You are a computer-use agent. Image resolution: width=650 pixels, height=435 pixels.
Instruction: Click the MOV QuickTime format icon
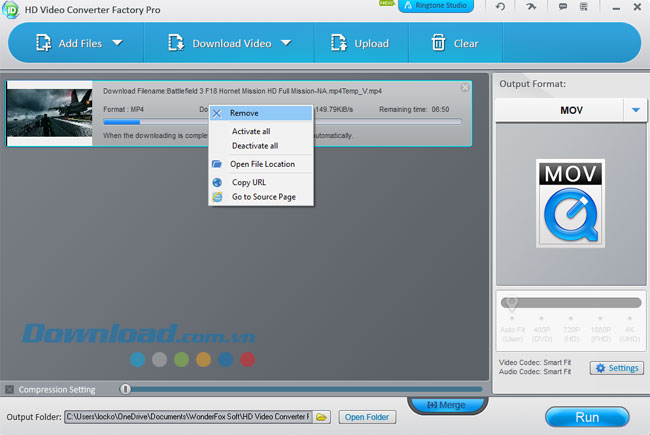click(x=570, y=203)
